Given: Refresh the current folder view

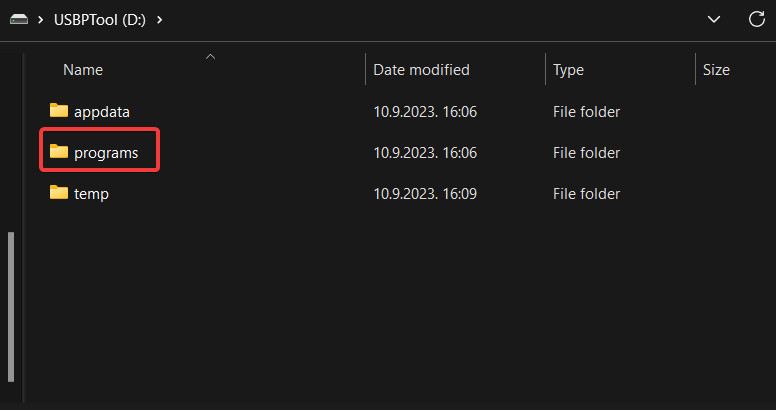Looking at the screenshot, I should coord(757,19).
